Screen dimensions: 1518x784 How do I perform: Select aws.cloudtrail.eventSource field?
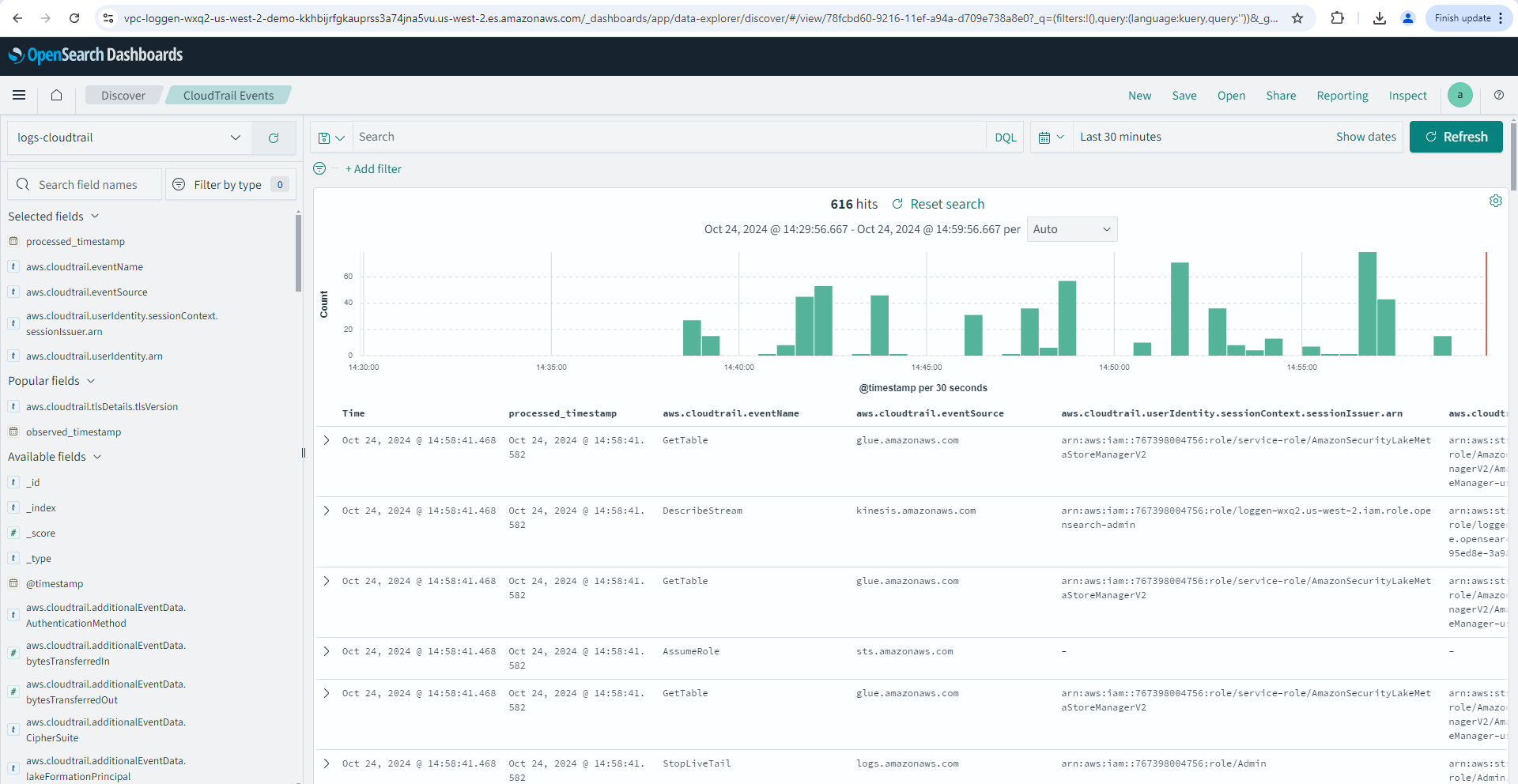(86, 292)
